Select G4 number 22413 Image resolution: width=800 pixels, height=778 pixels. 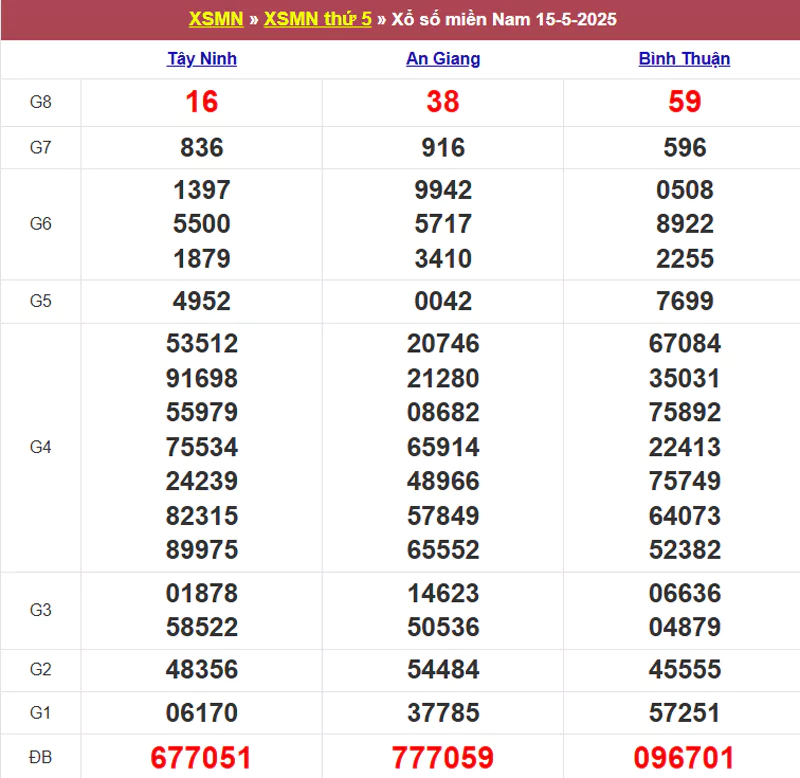tap(685, 447)
